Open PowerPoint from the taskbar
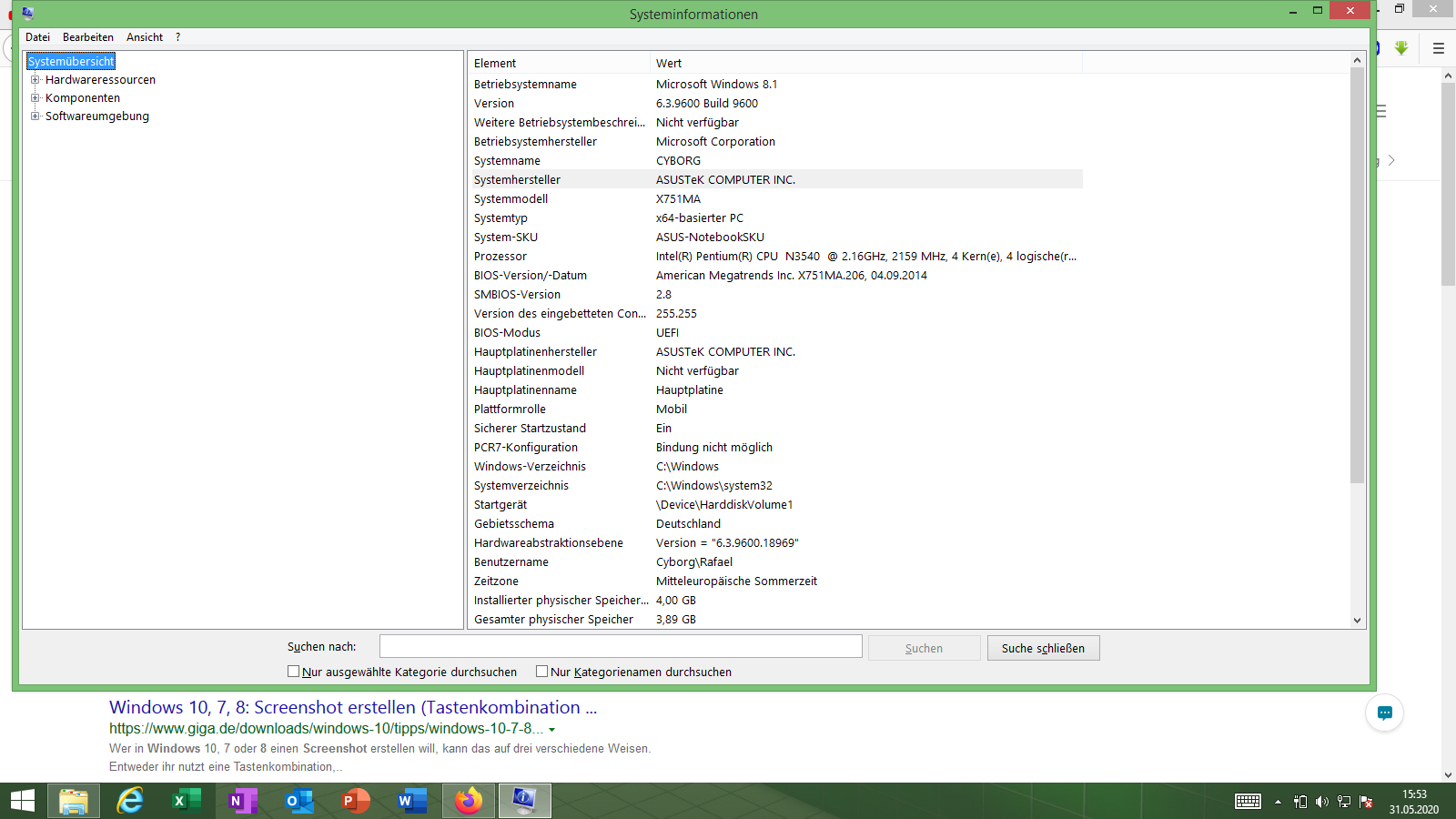1456x819 pixels. click(356, 801)
